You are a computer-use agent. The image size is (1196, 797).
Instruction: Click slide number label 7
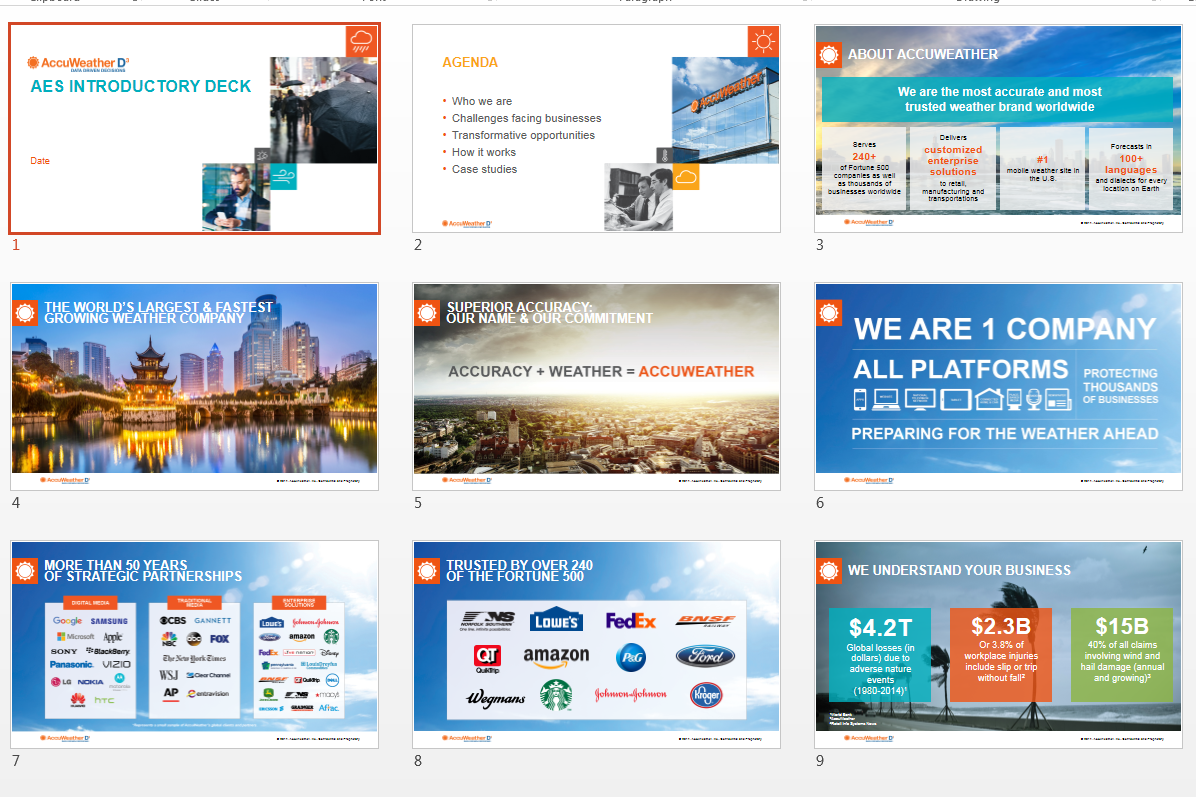pyautogui.click(x=16, y=760)
